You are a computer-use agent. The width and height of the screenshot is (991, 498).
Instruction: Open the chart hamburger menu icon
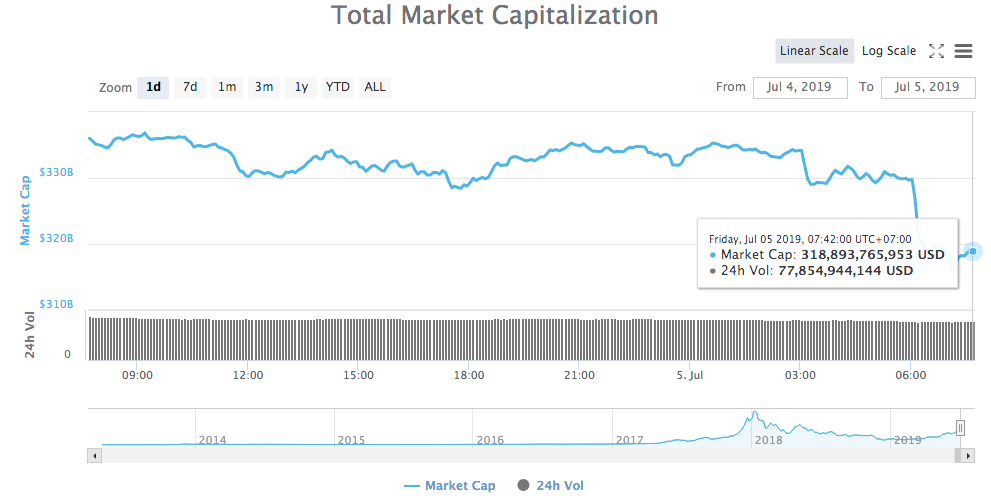click(x=964, y=51)
